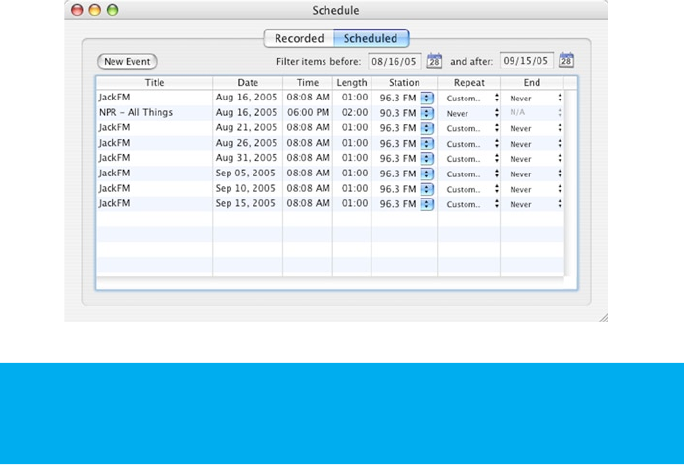Image resolution: width=684 pixels, height=467 pixels.
Task: Switch to the Recorded tab
Action: [300, 39]
